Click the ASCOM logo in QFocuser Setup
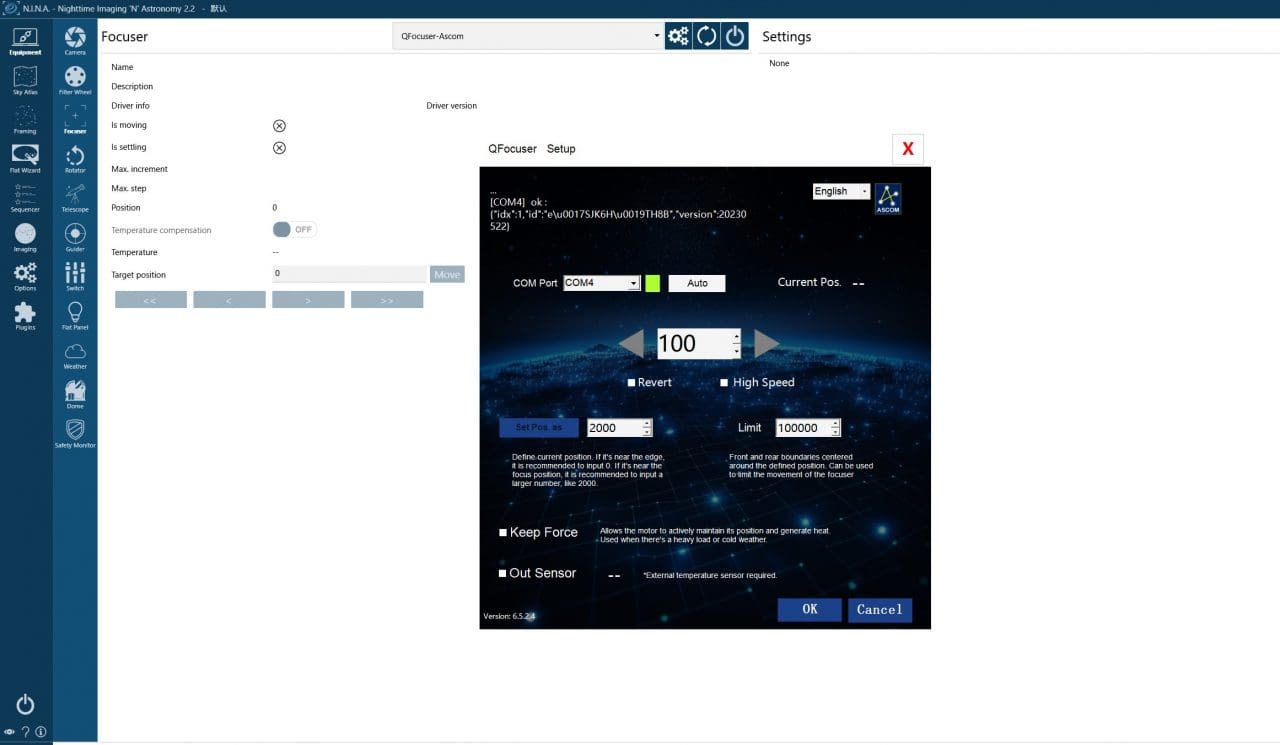Image resolution: width=1280 pixels, height=745 pixels. click(888, 198)
